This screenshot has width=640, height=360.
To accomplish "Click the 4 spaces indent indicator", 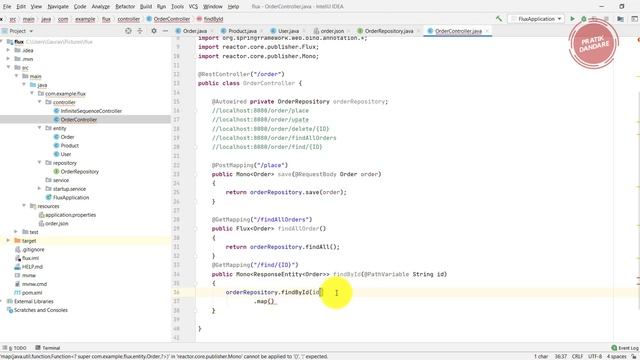I will coord(616,356).
